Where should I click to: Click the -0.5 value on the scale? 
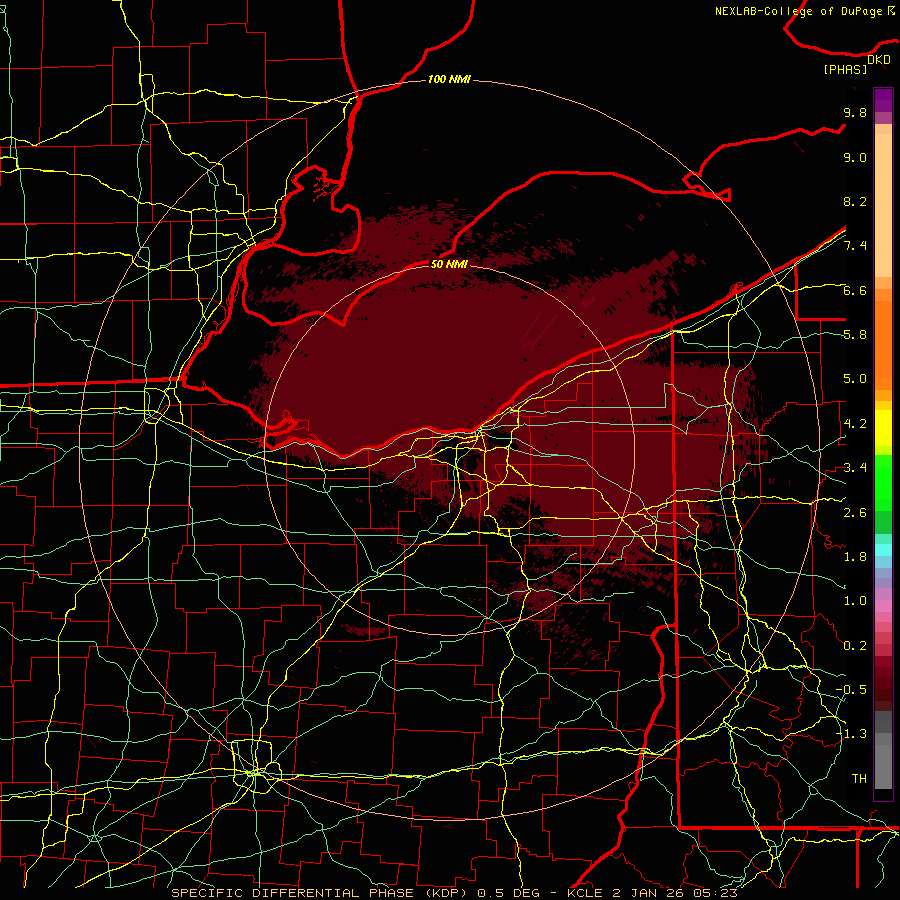[x=851, y=690]
